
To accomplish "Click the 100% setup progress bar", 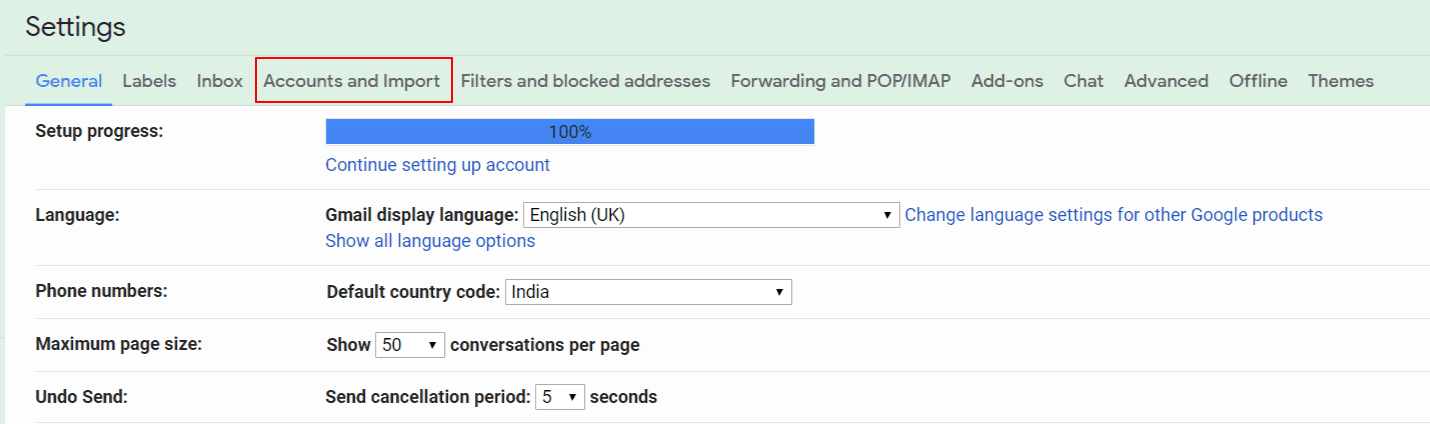I will 570,132.
